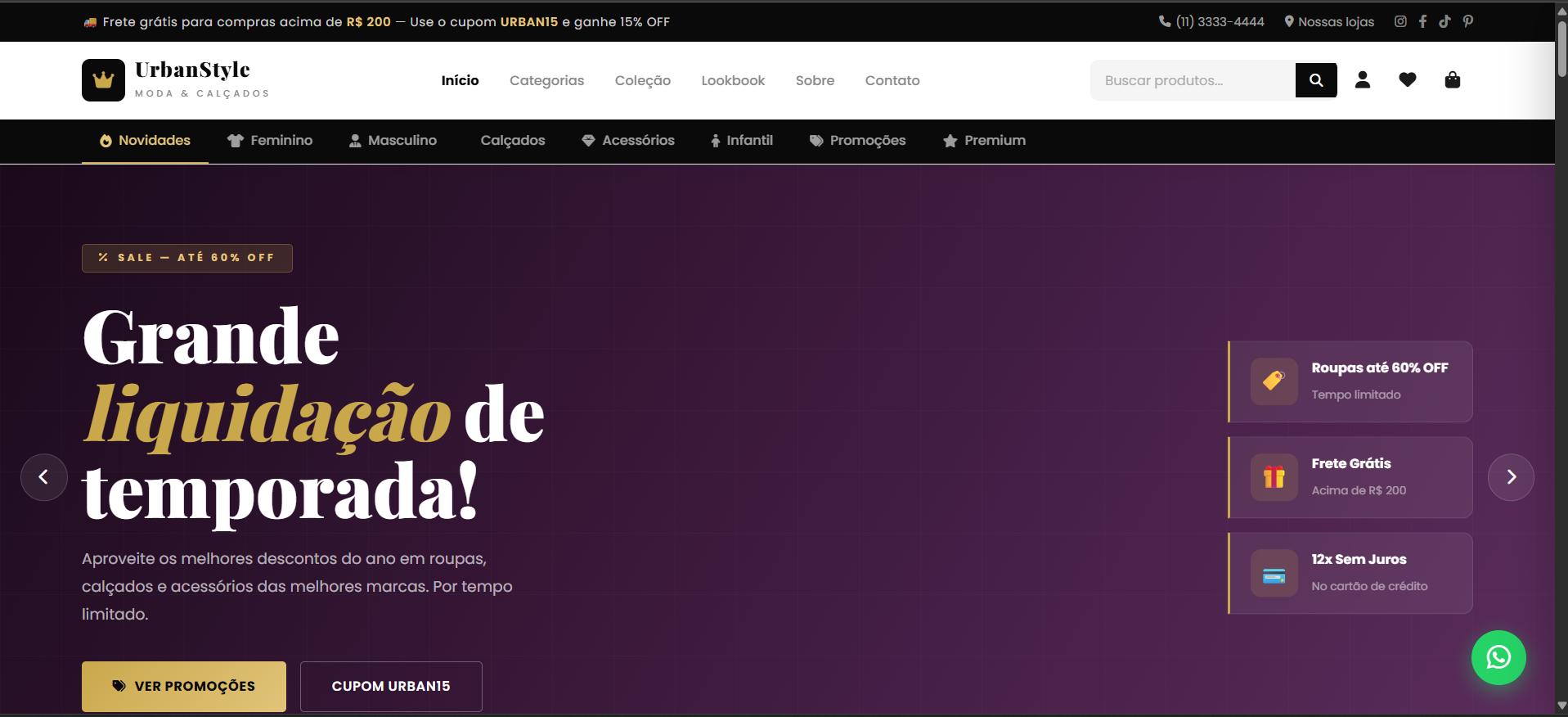Open the TikTok social link
Screen dimensions: 1568x717
[x=1445, y=21]
